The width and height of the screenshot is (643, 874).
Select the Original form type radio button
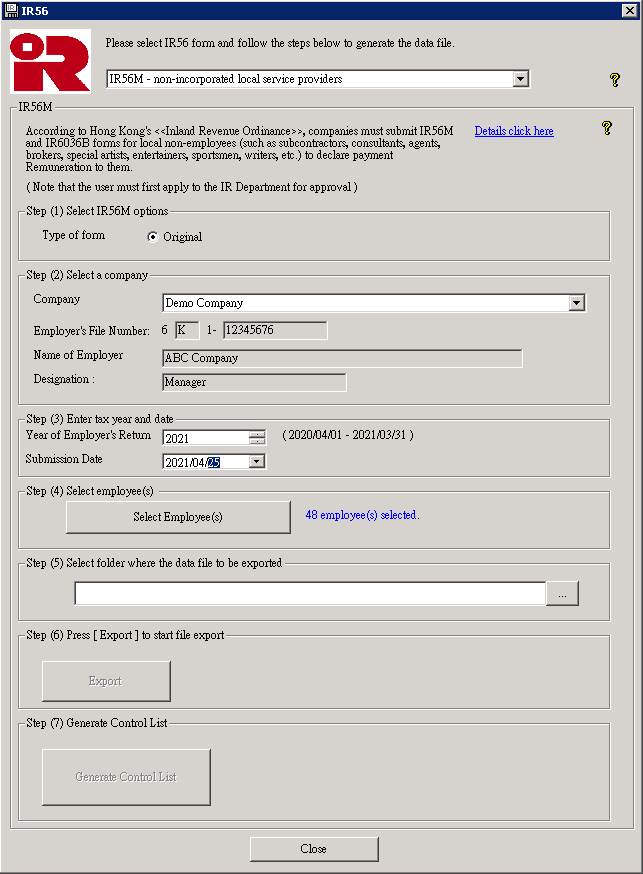153,237
